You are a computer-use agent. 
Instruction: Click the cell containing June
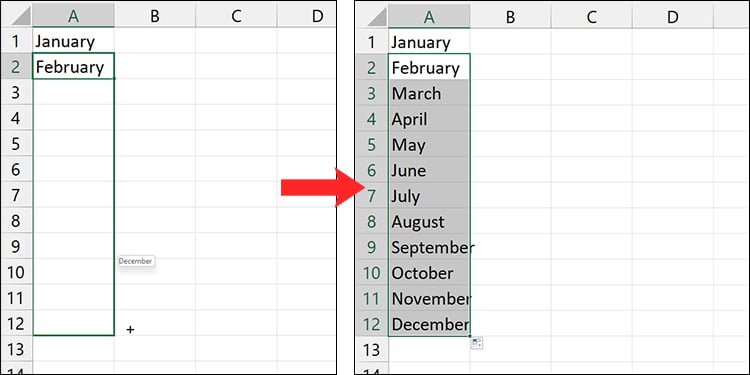[429, 170]
